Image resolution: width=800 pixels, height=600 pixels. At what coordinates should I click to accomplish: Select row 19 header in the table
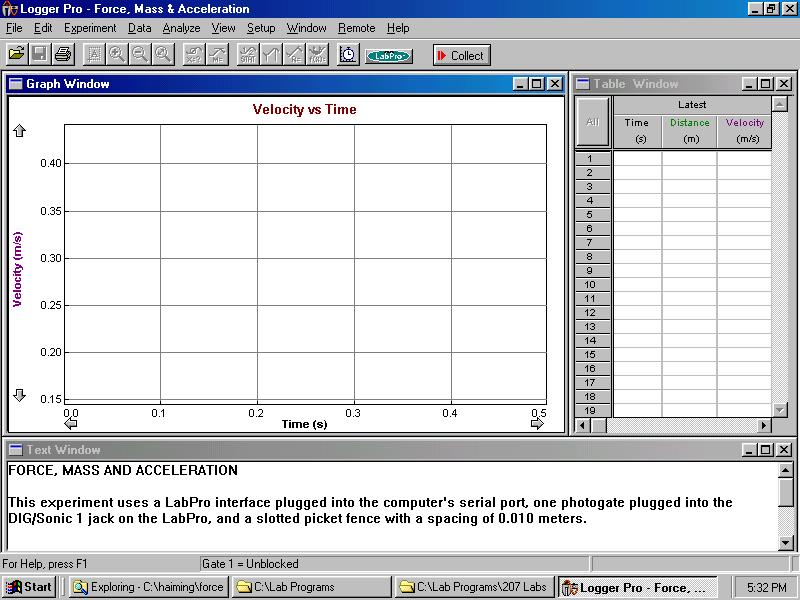(590, 410)
